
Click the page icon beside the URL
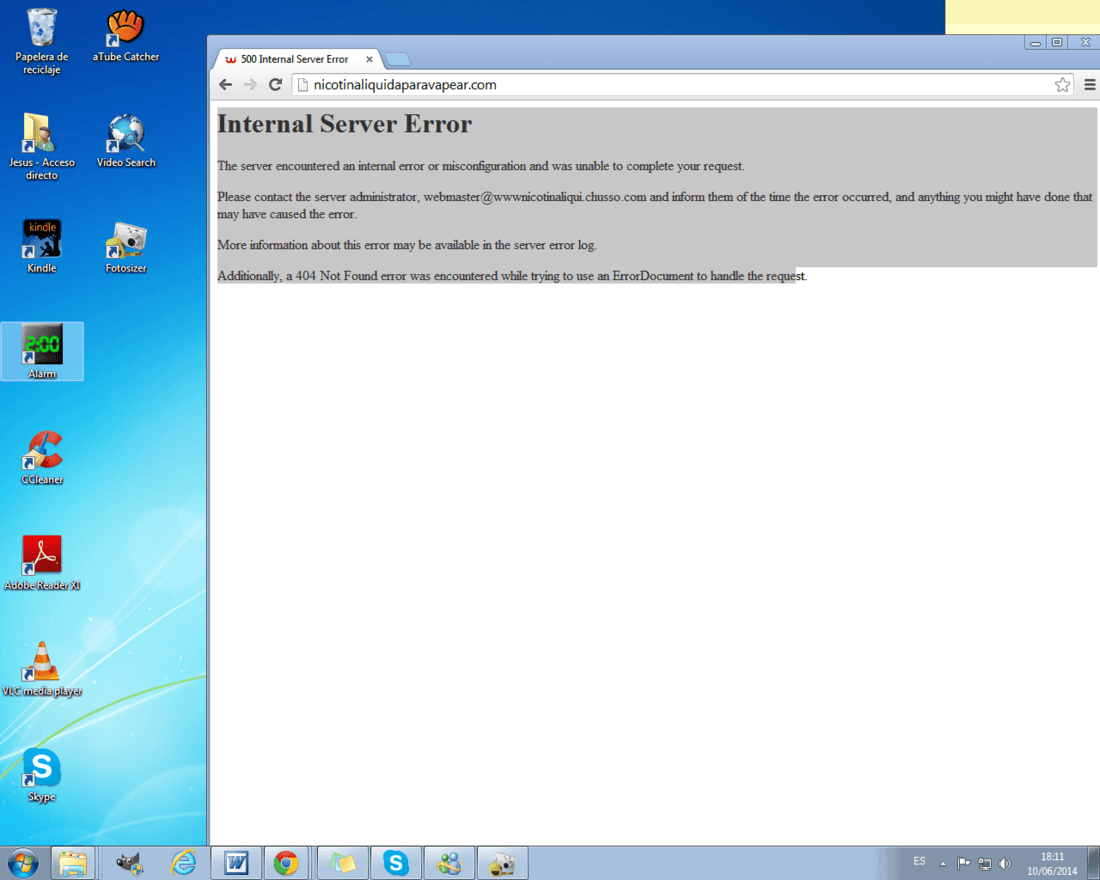coord(303,85)
